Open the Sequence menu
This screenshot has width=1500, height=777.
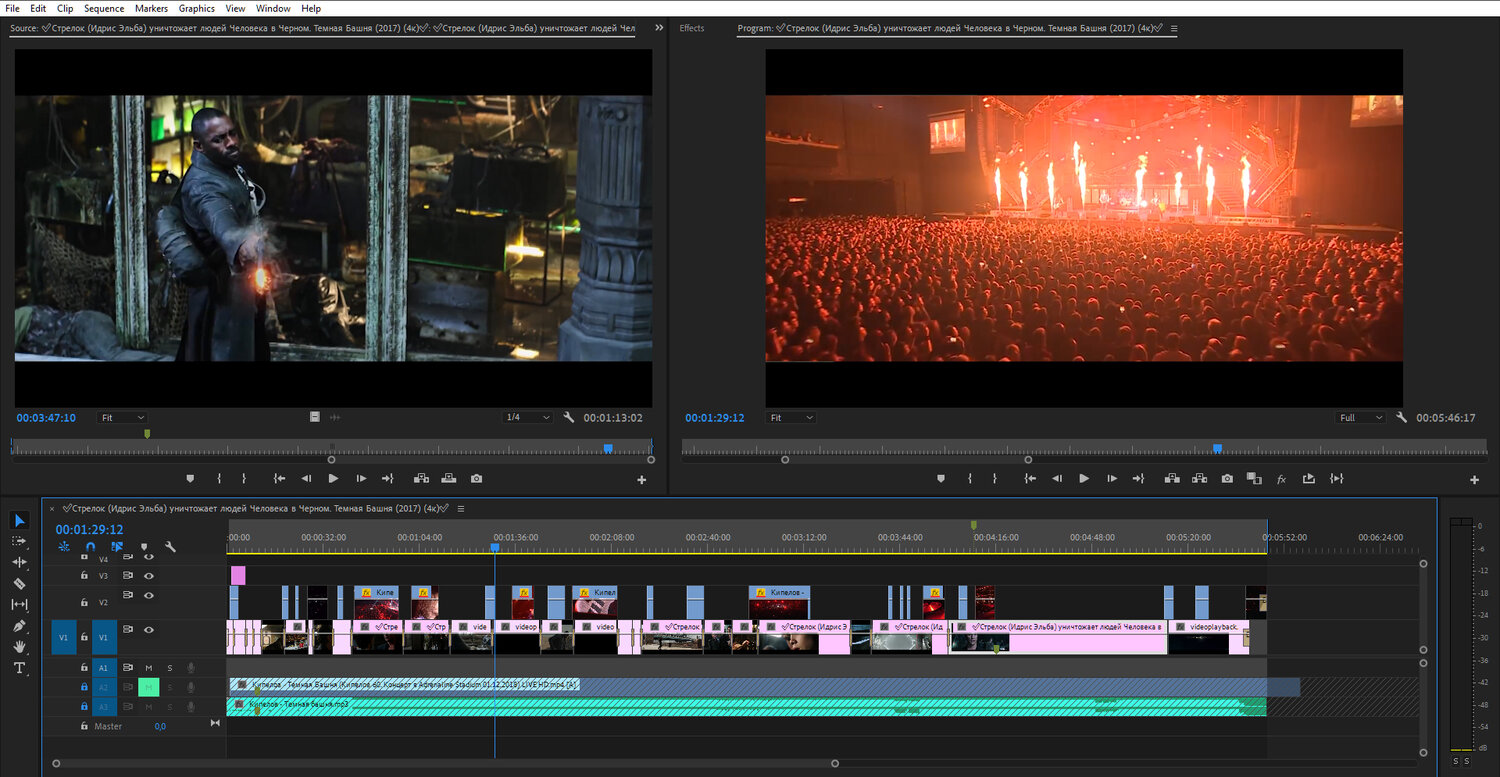(x=104, y=8)
